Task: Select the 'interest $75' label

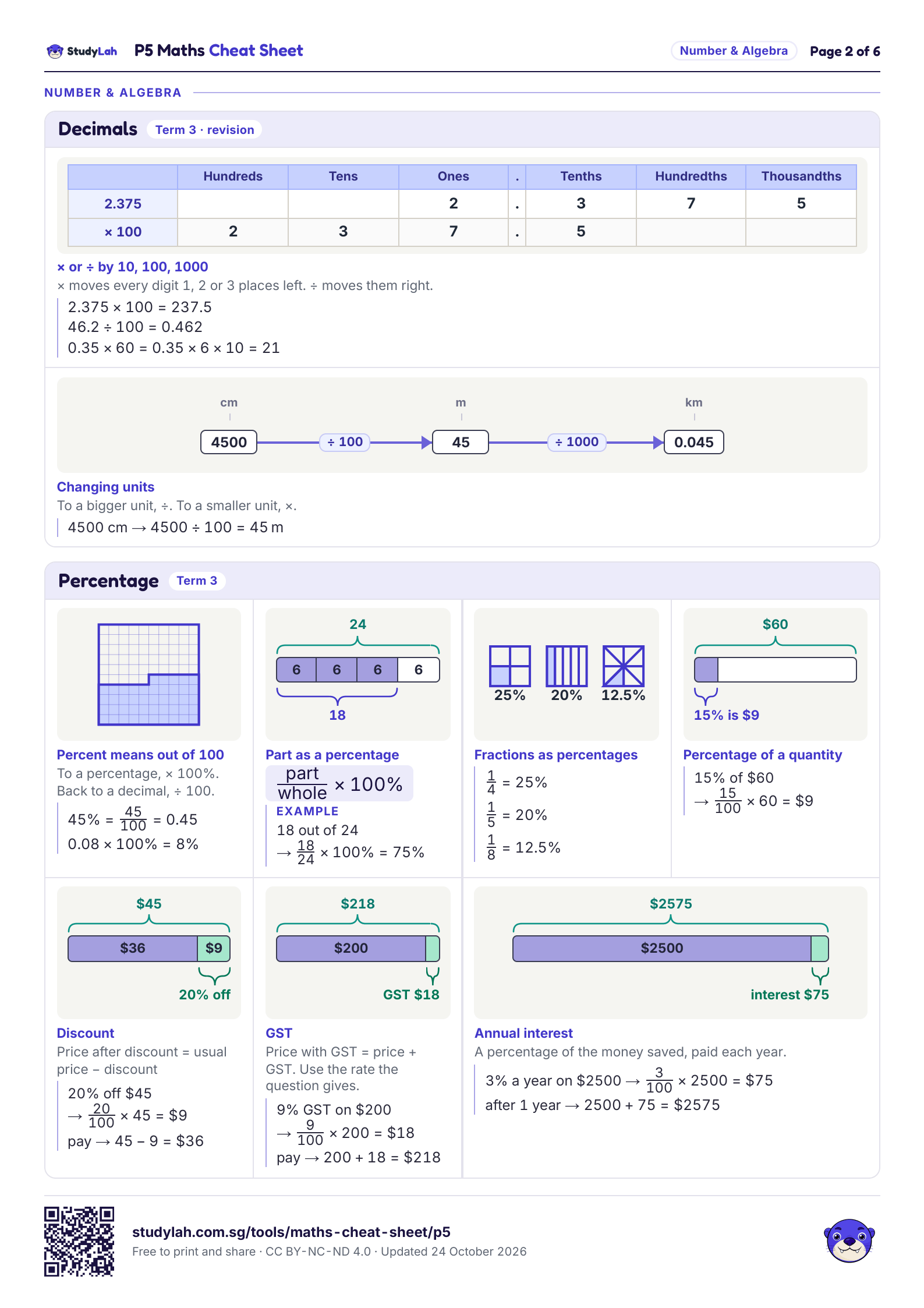Action: click(790, 995)
